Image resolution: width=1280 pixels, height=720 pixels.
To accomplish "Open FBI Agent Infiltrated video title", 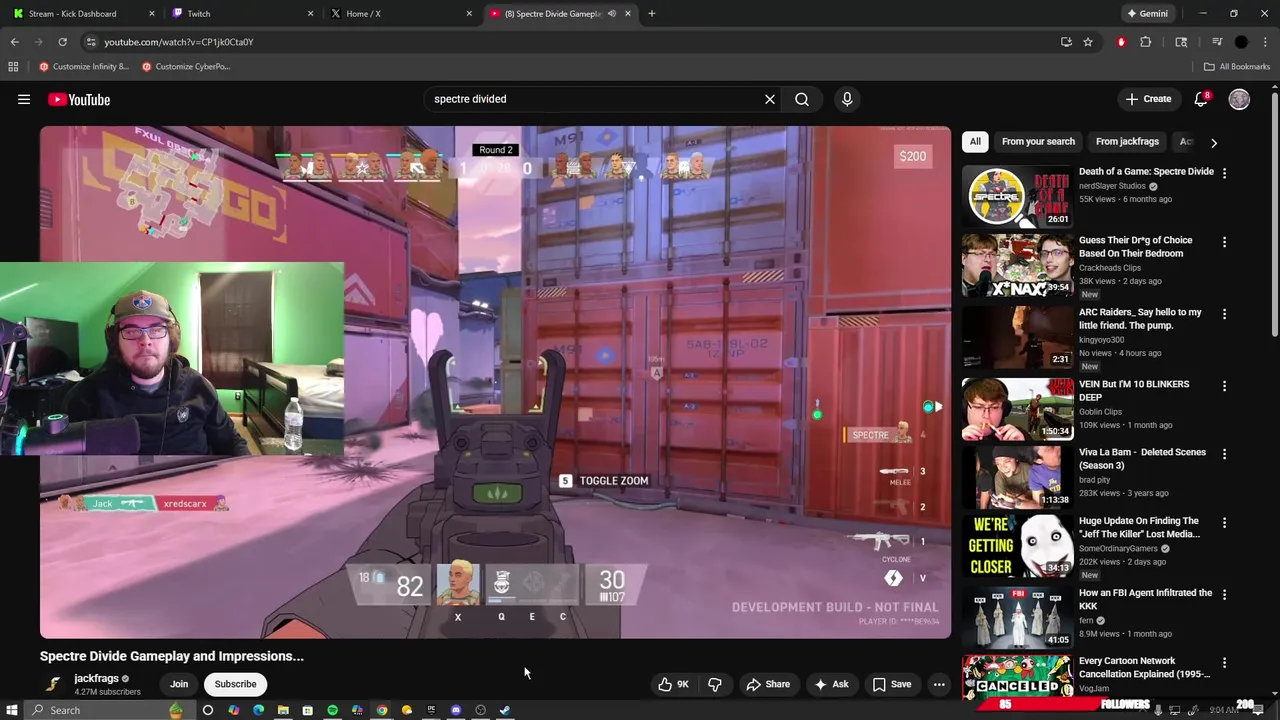I will [x=1145, y=599].
